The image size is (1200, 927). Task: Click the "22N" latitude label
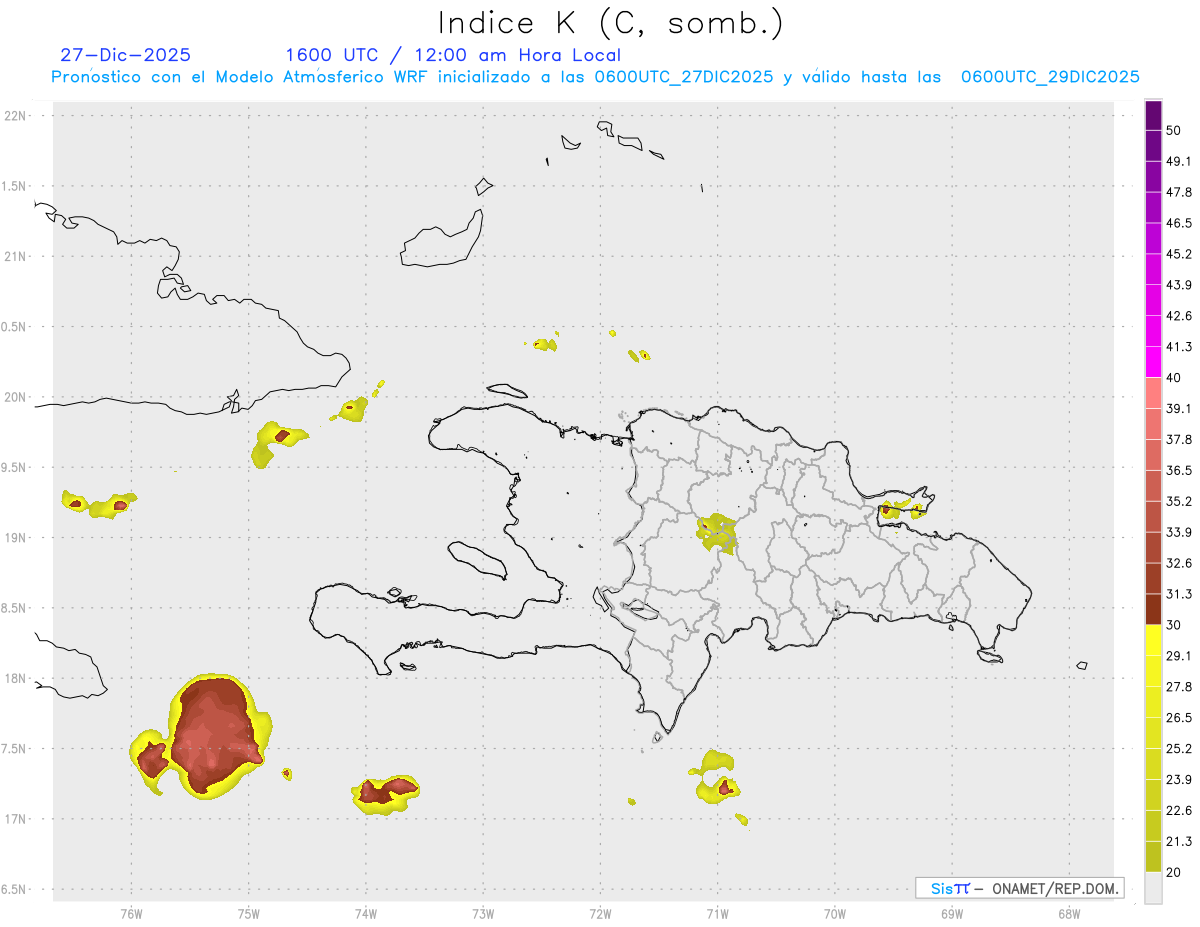pos(17,116)
